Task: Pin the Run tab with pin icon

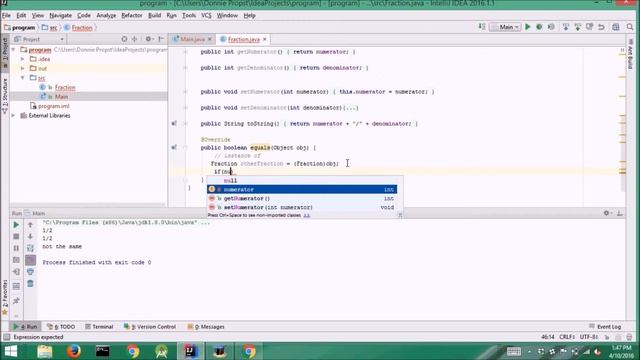Action: tap(16, 301)
